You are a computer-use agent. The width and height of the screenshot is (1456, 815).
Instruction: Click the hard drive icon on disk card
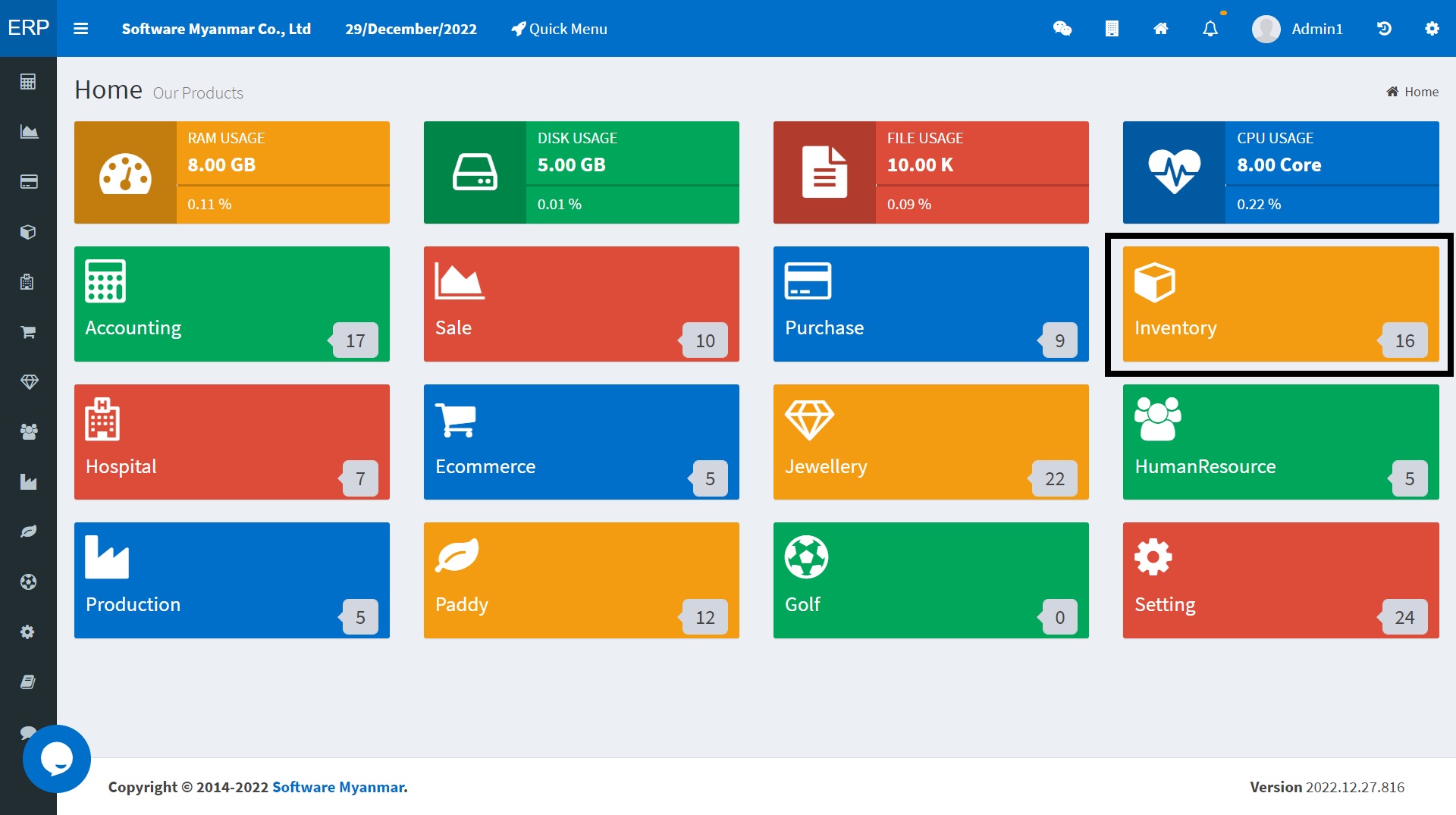point(475,172)
